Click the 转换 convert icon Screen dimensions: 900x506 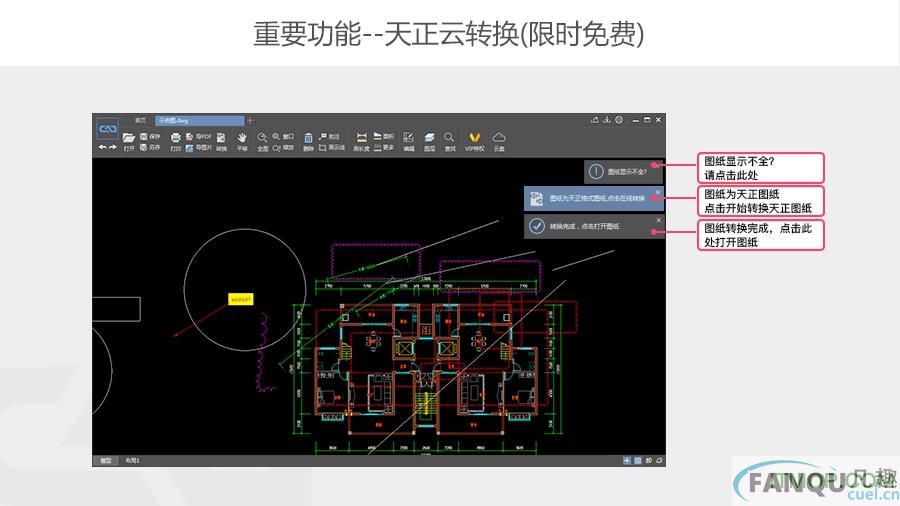click(221, 142)
